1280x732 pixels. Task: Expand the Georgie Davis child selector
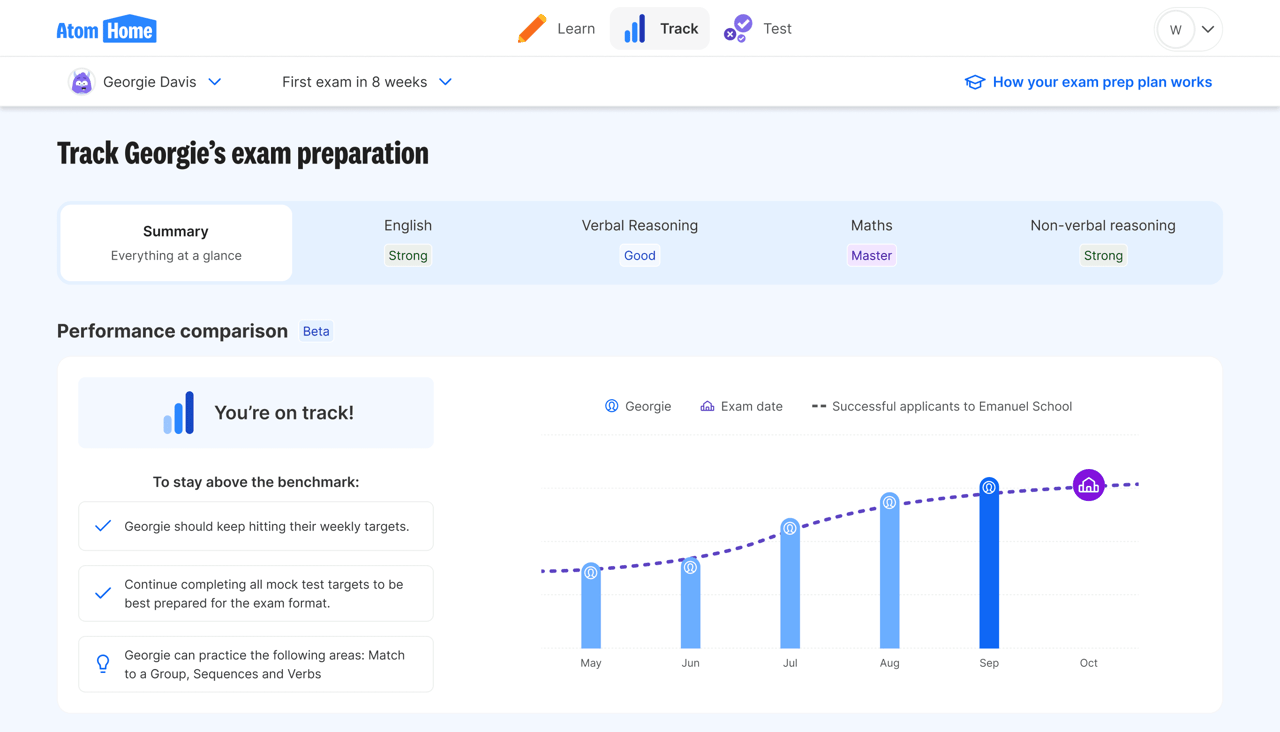[x=215, y=82]
